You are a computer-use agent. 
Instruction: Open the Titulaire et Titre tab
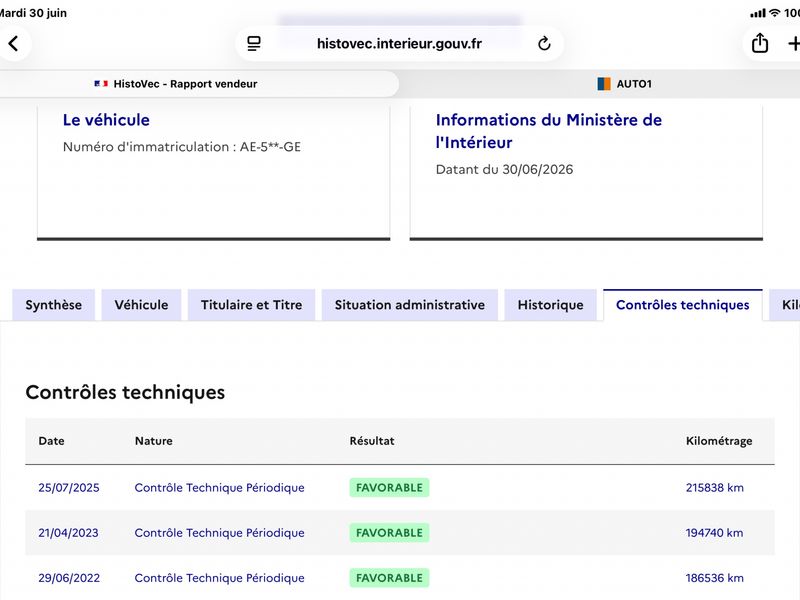(x=252, y=305)
